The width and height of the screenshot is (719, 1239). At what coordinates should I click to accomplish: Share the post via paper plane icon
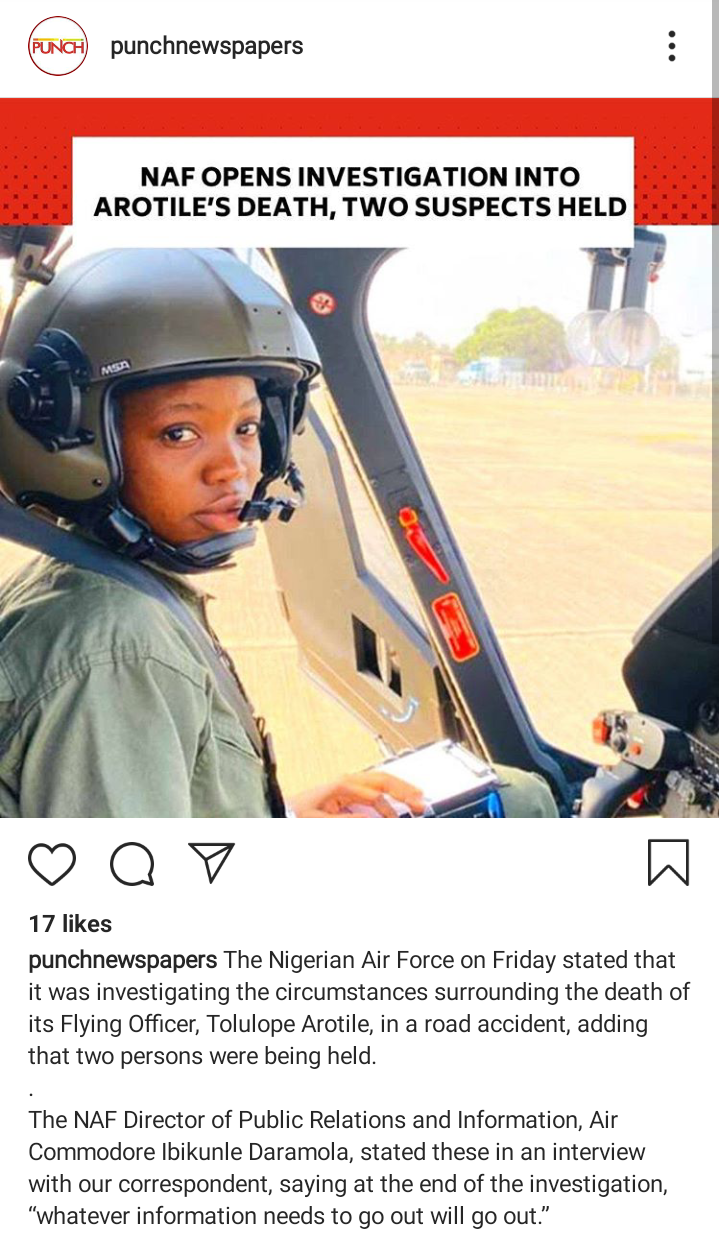pos(211,862)
